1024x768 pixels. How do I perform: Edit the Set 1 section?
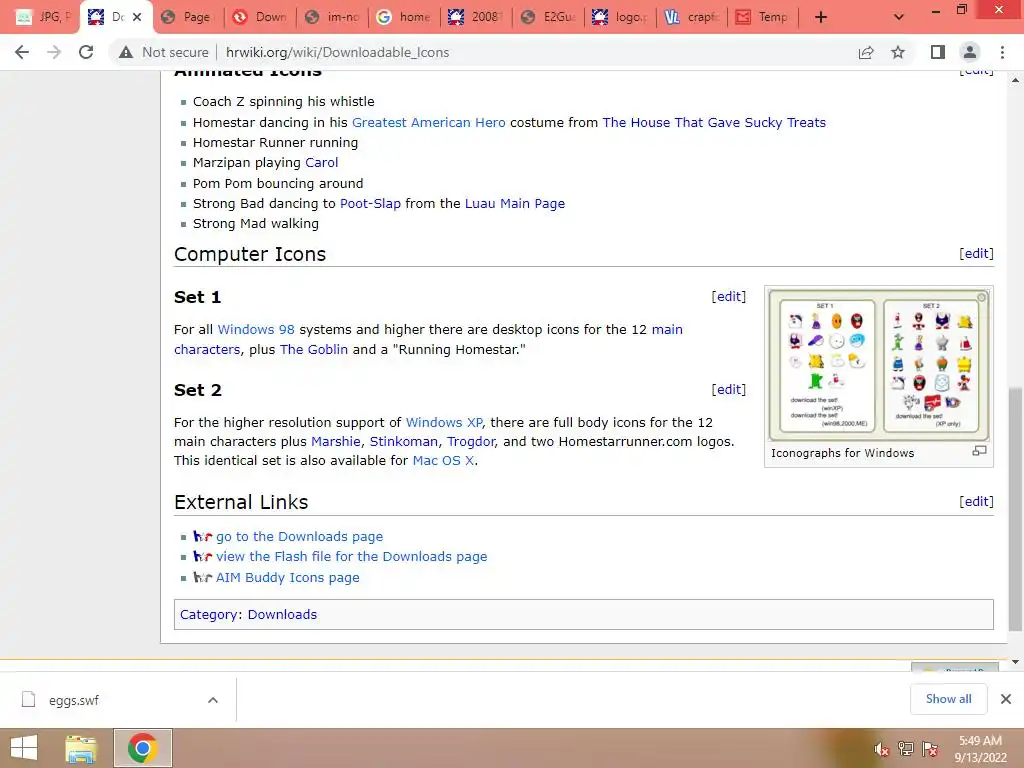pyautogui.click(x=729, y=296)
